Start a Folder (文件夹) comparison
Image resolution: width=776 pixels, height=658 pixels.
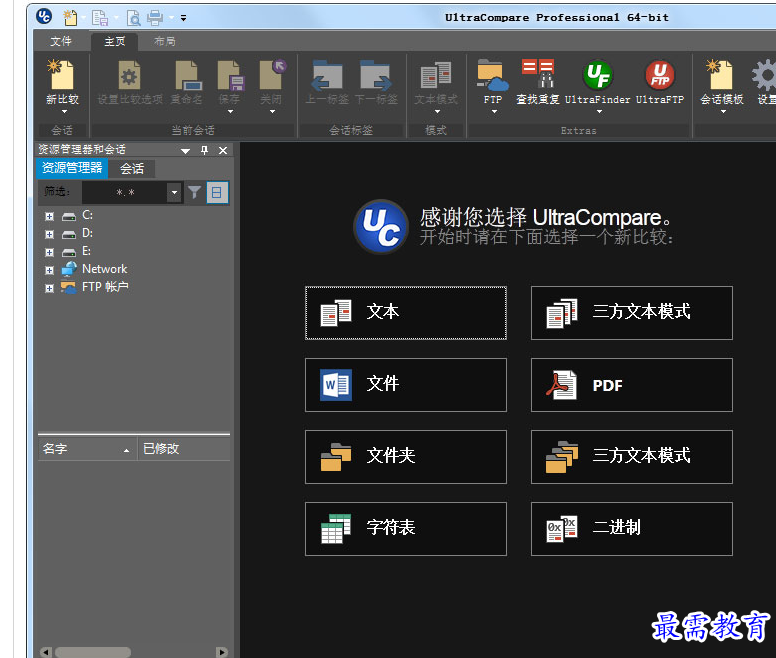406,457
